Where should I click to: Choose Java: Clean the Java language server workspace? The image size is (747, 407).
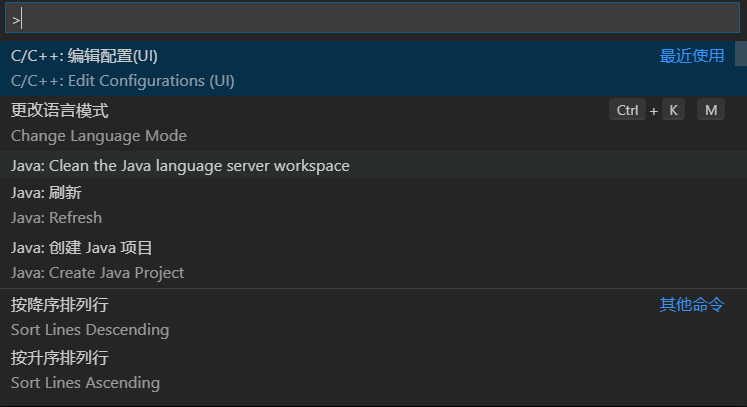(x=180, y=165)
